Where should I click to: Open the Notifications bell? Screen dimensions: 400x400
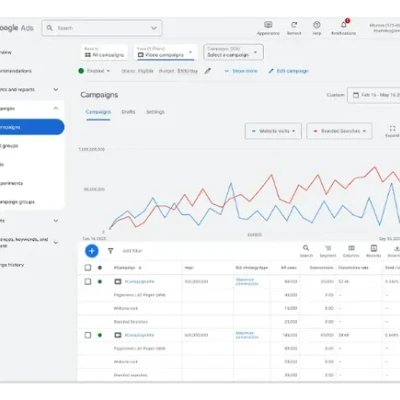(344, 25)
